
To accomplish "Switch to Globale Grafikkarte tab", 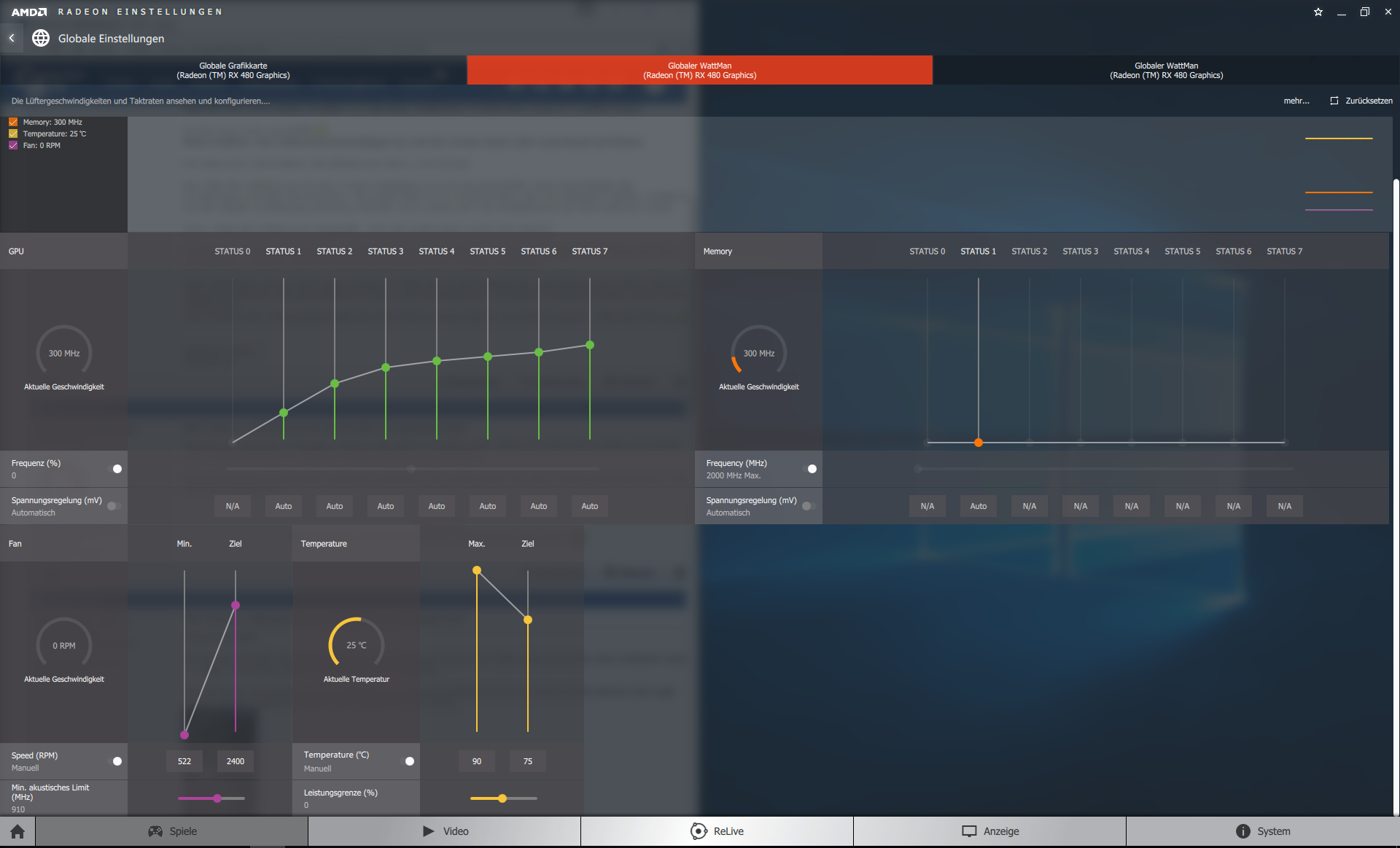I will [x=233, y=70].
